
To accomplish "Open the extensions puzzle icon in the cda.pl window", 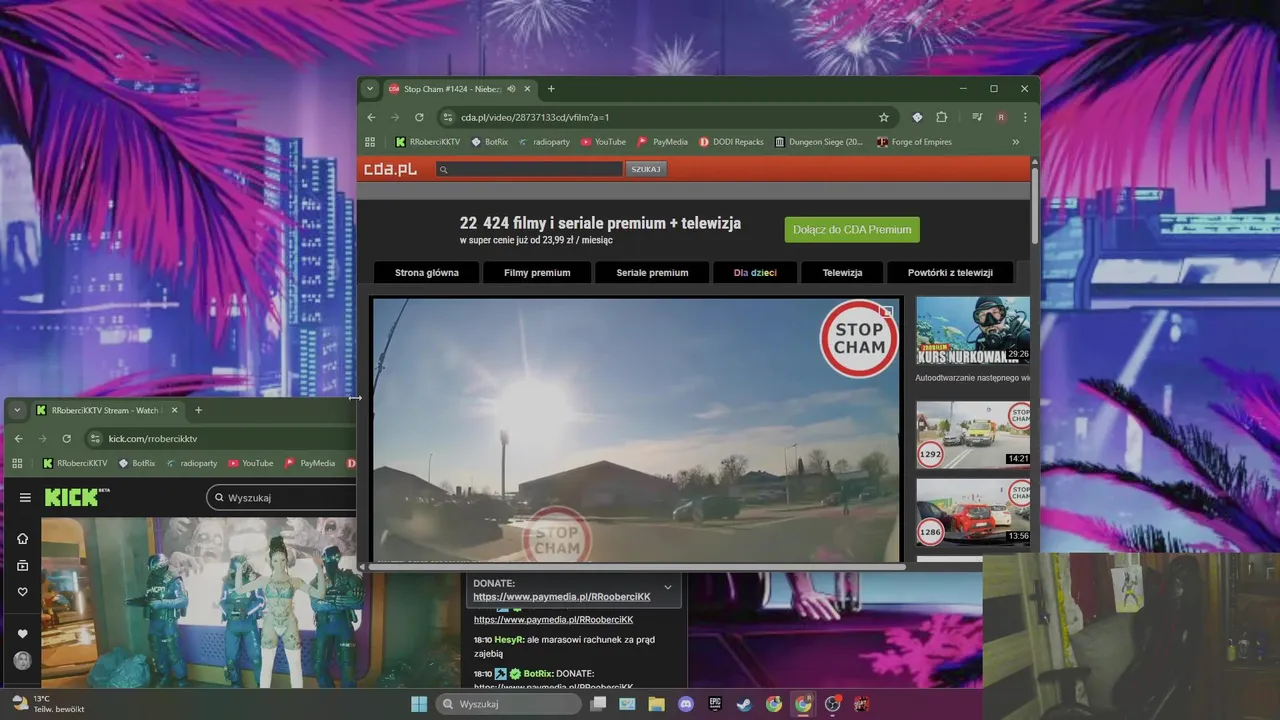I will click(942, 117).
